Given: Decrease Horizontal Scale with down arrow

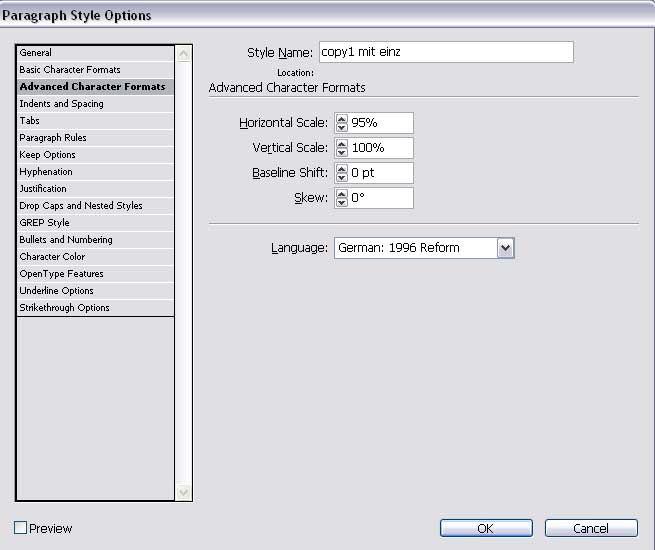Looking at the screenshot, I should (342, 127).
